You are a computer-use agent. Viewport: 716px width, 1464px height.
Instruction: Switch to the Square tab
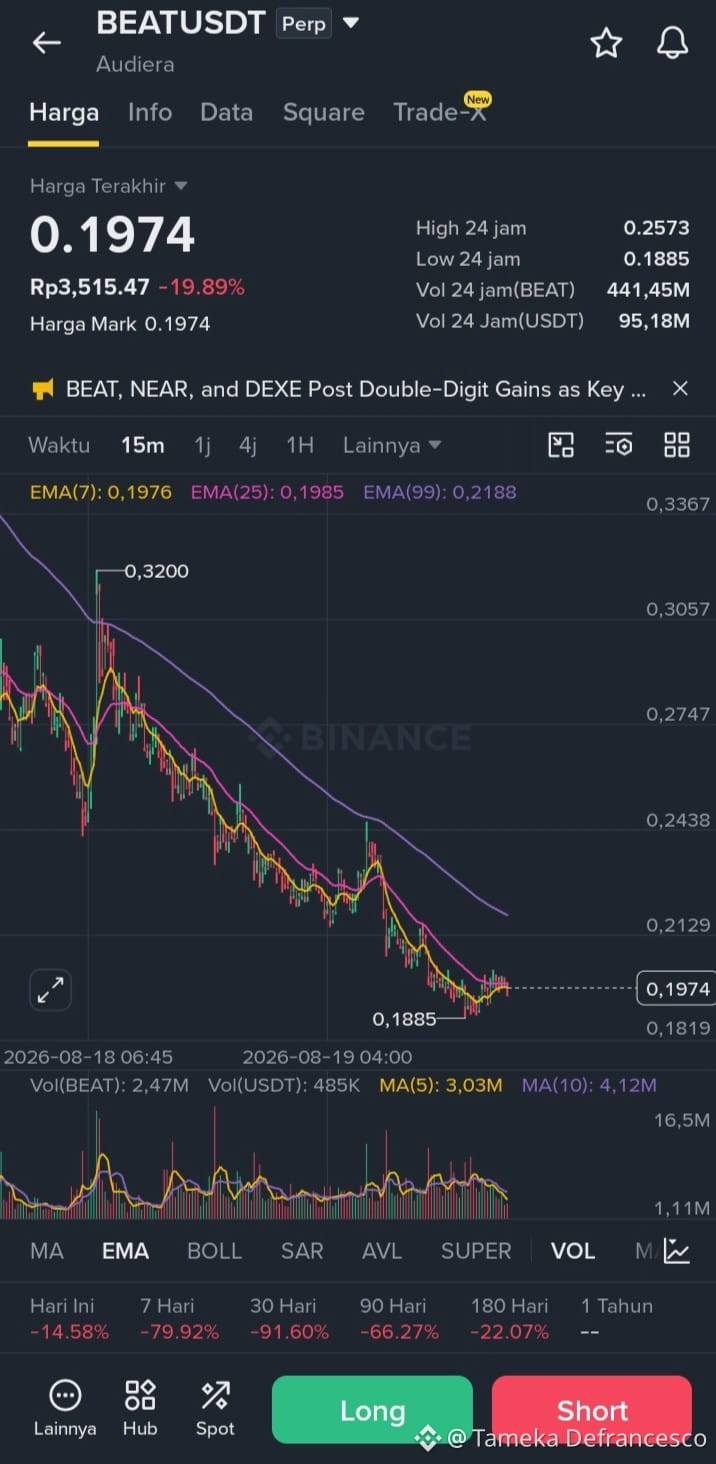tap(323, 112)
